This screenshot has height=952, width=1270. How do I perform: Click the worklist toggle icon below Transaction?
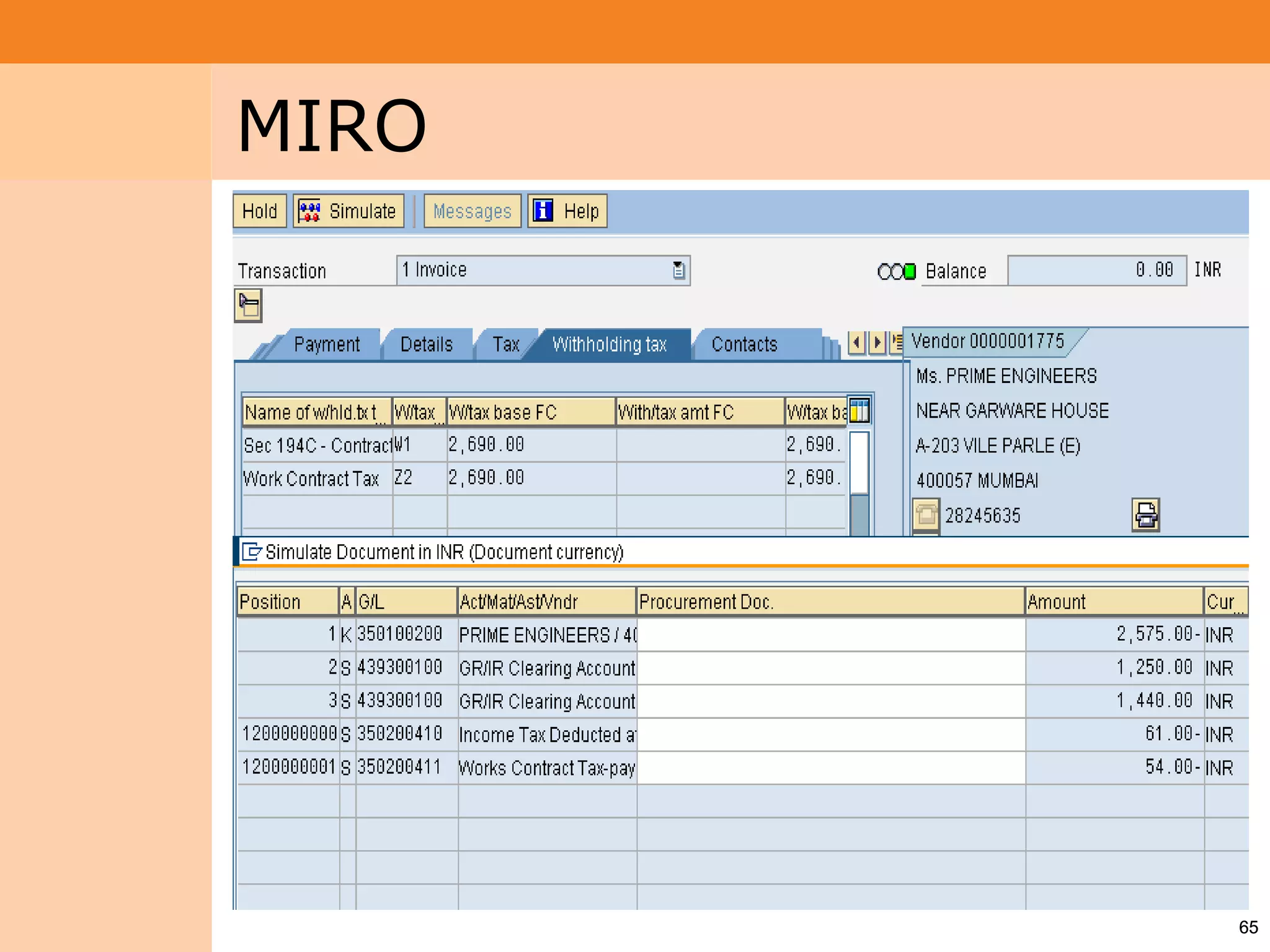248,306
